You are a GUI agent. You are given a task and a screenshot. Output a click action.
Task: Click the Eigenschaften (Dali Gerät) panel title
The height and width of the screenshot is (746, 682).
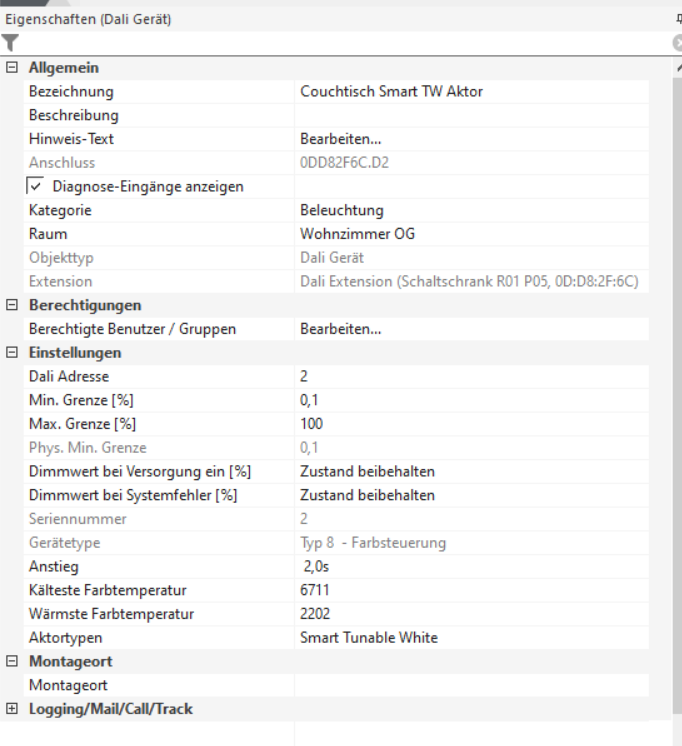tap(88, 20)
